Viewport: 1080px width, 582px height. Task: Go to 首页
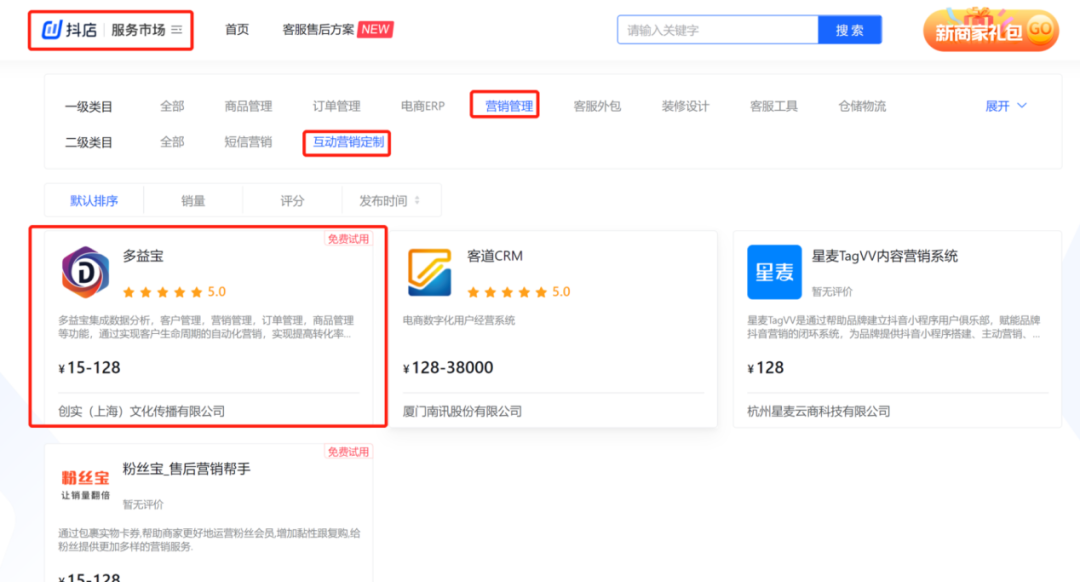coord(237,30)
